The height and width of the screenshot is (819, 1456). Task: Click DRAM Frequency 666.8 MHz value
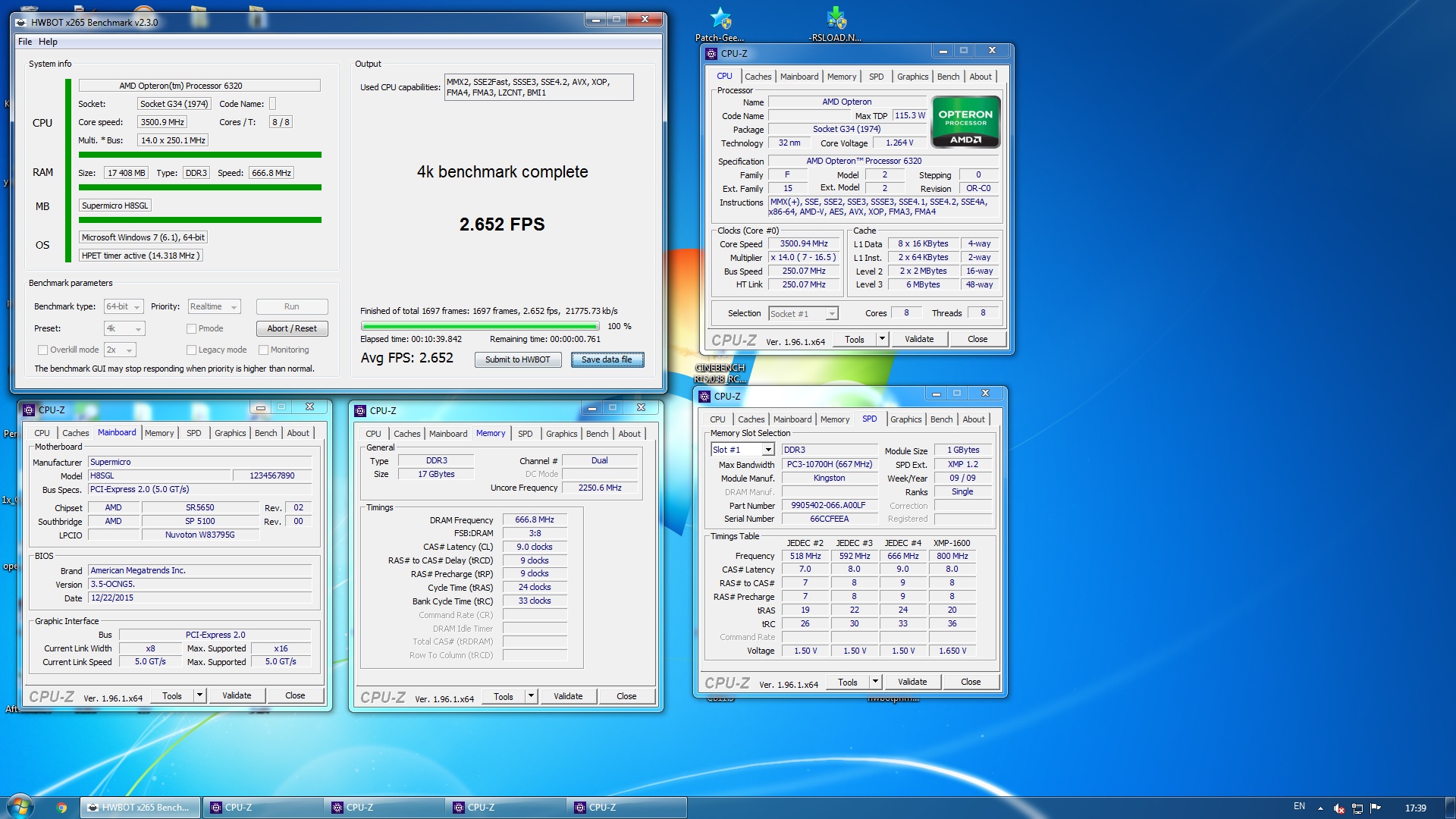pyautogui.click(x=535, y=520)
